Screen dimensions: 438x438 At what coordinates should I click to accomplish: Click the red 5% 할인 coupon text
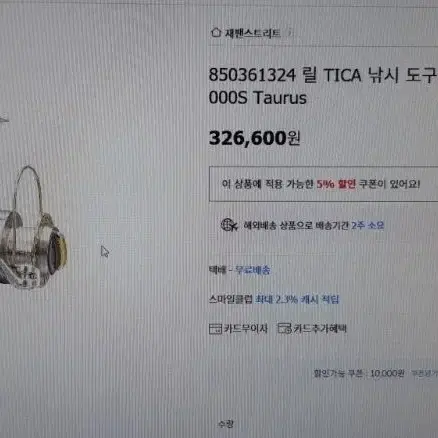click(336, 184)
